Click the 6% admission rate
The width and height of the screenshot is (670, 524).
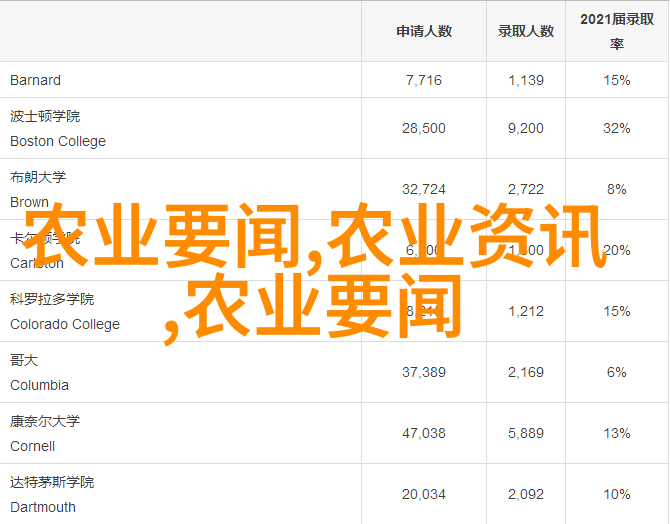pyautogui.click(x=617, y=372)
